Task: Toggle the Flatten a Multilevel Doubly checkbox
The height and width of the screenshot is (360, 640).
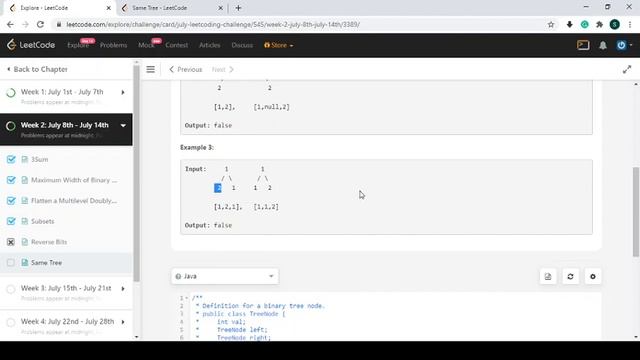Action: (x=11, y=200)
